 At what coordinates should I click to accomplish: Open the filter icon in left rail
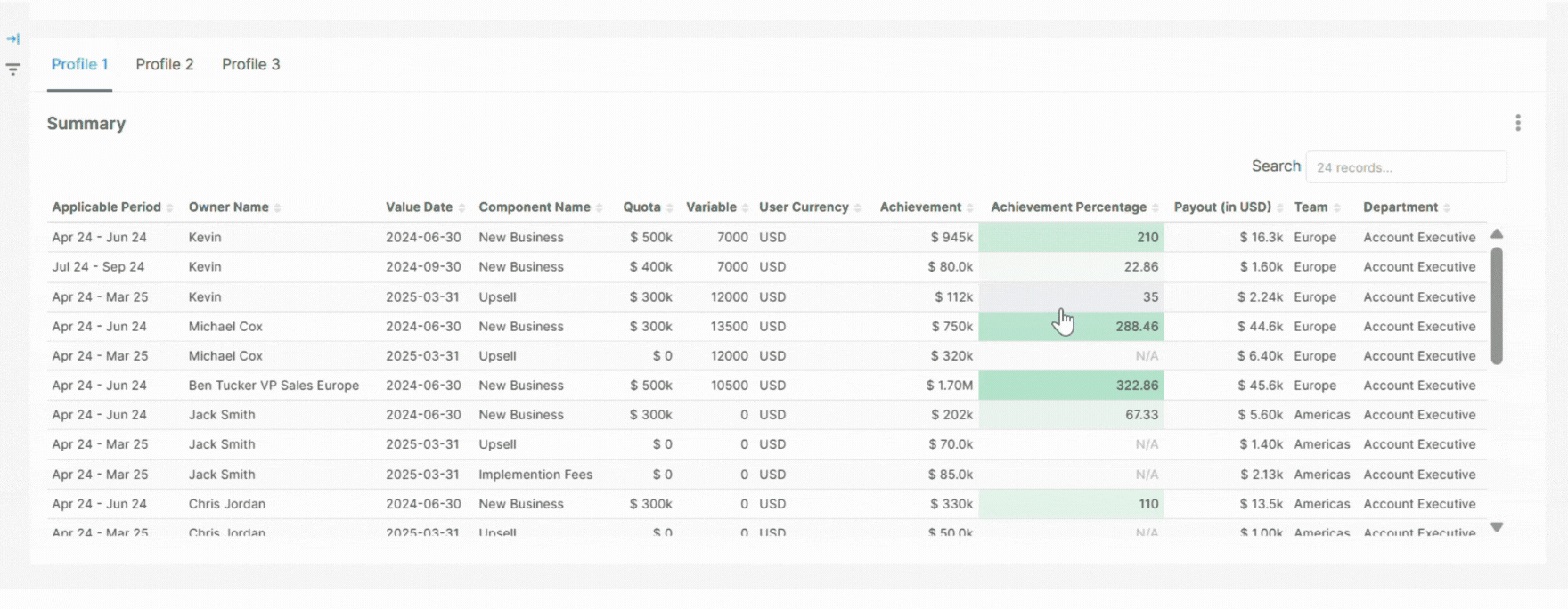click(x=13, y=69)
